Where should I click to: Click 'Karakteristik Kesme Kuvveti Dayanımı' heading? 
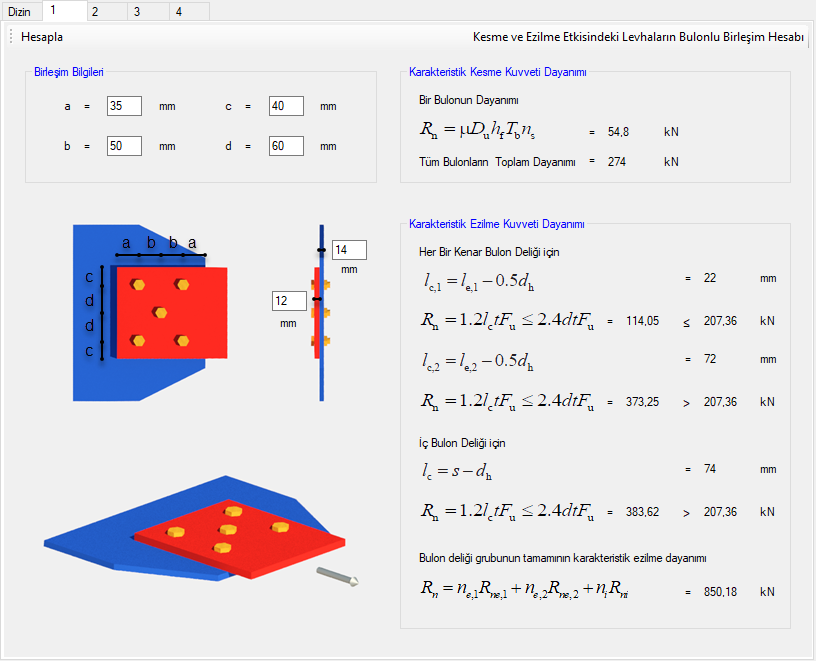coord(498,72)
